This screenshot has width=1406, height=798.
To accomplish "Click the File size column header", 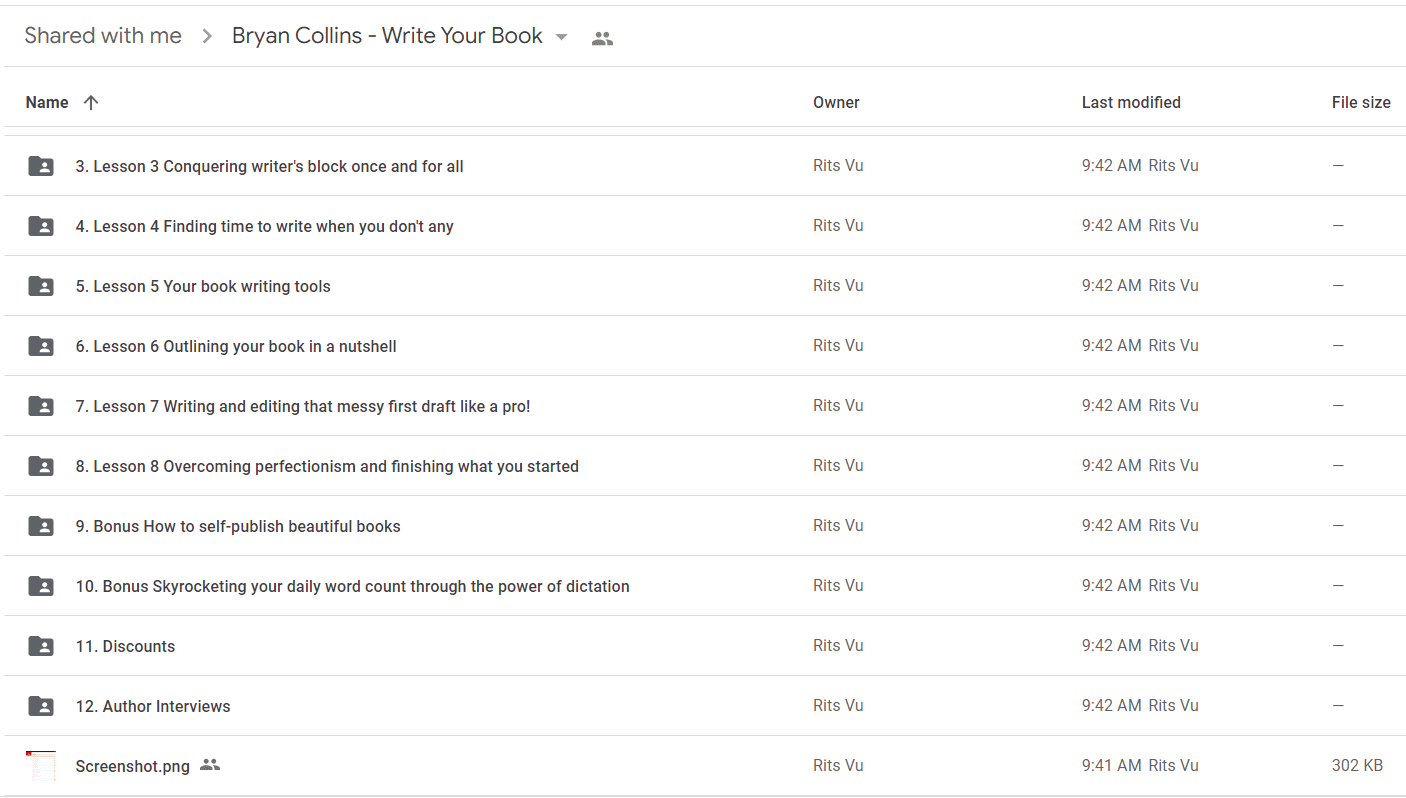I will 1361,102.
